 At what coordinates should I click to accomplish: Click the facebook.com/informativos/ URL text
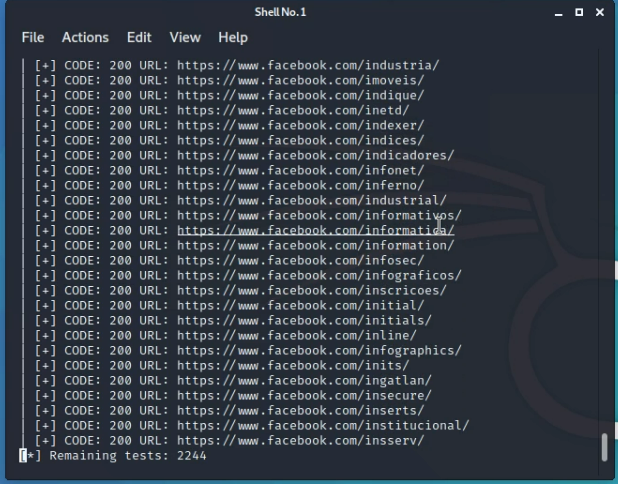point(319,215)
